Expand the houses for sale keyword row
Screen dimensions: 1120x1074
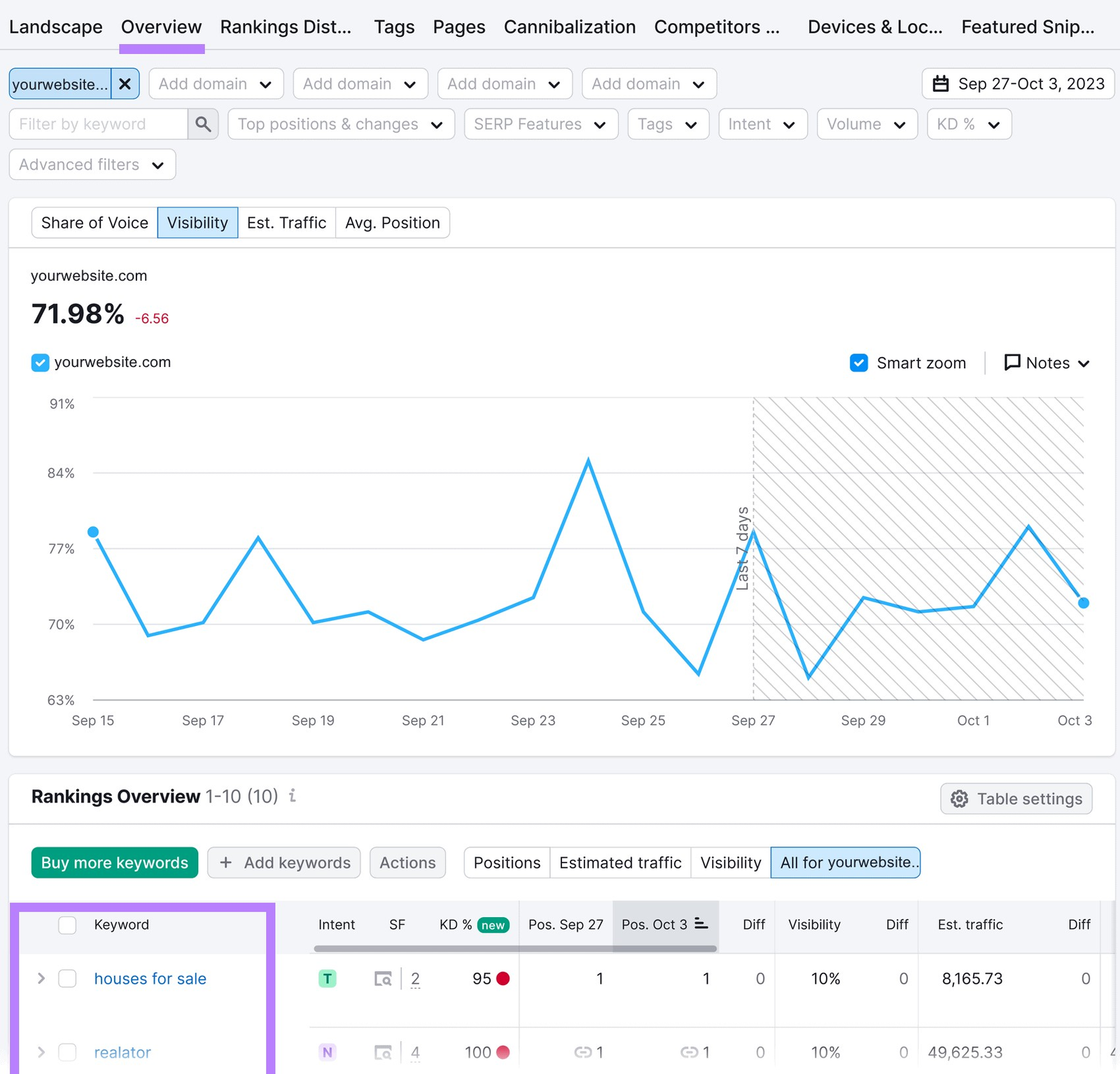pyautogui.click(x=41, y=978)
